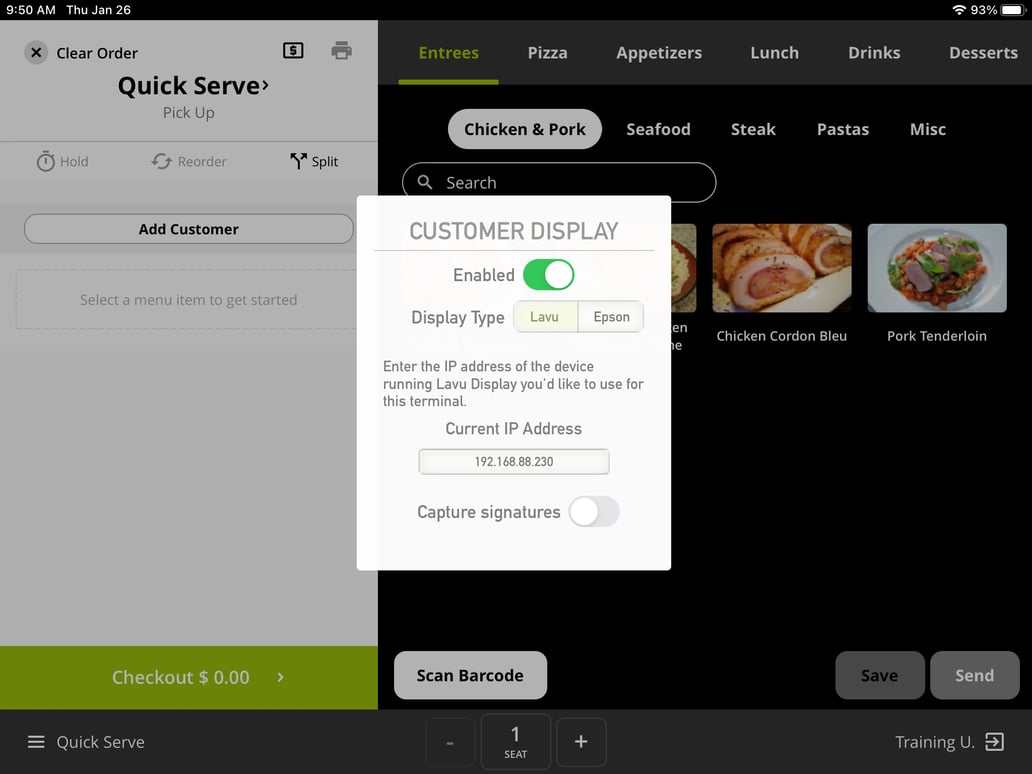Viewport: 1032px width, 774px height.
Task: Tap the logout icon next to Training U.
Action: point(994,742)
